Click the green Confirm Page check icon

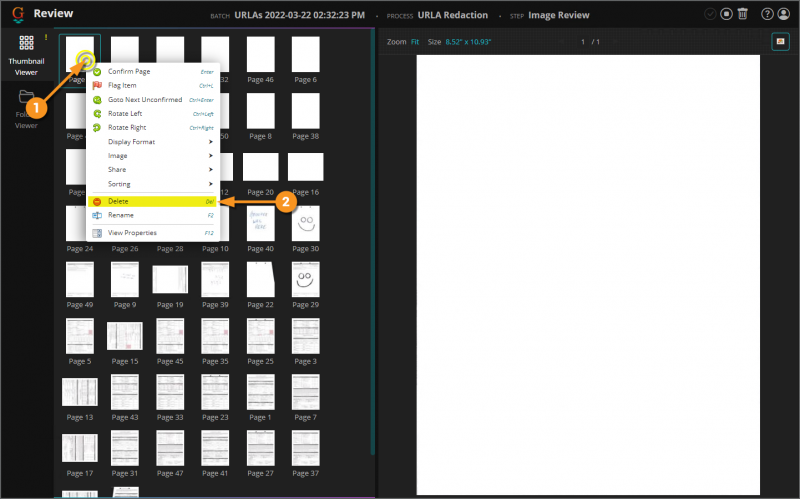pyautogui.click(x=97, y=72)
